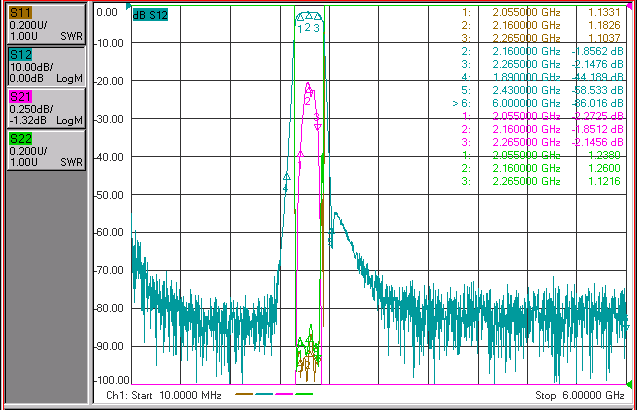
Task: Click the S21 reference value -1.32dB
Action: click(x=28, y=121)
